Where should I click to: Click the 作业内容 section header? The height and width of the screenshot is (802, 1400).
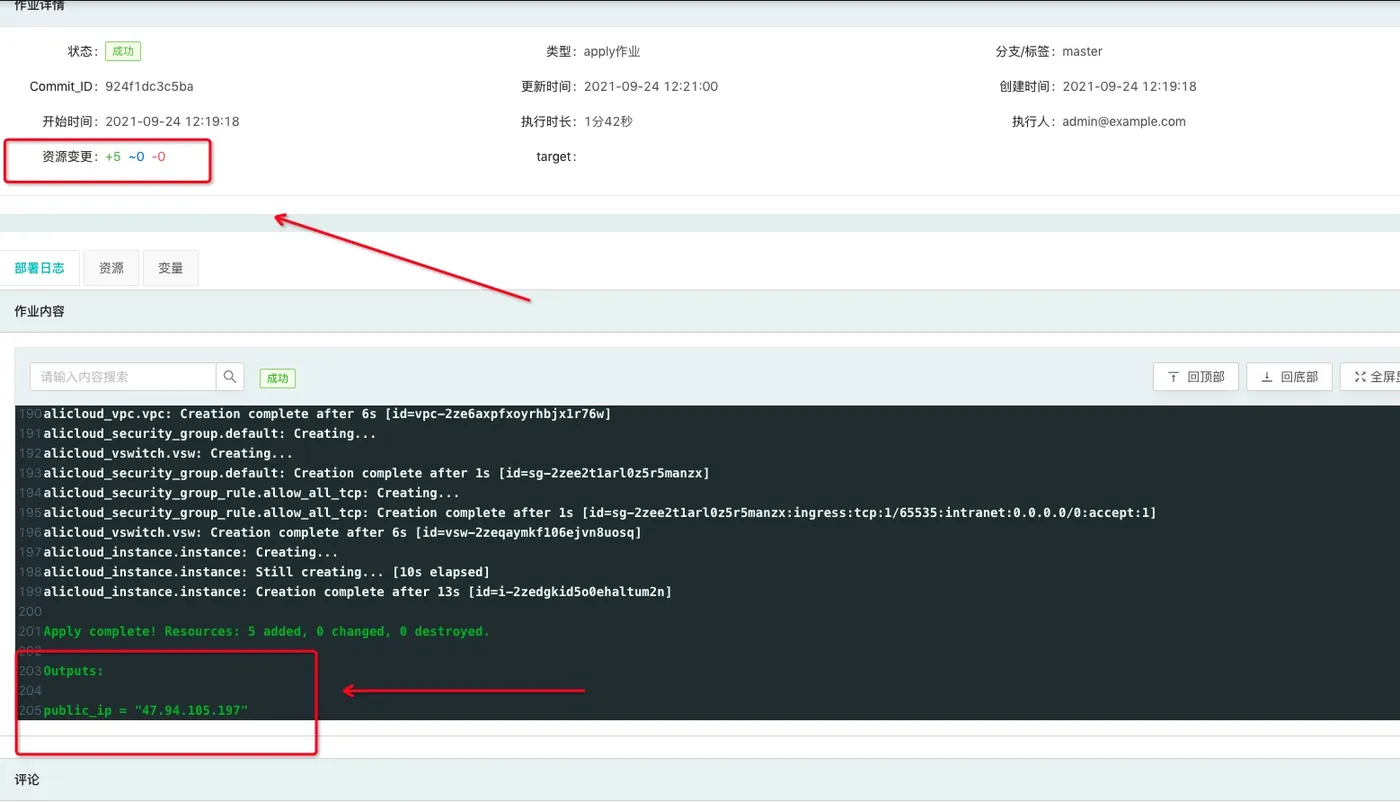pos(40,311)
